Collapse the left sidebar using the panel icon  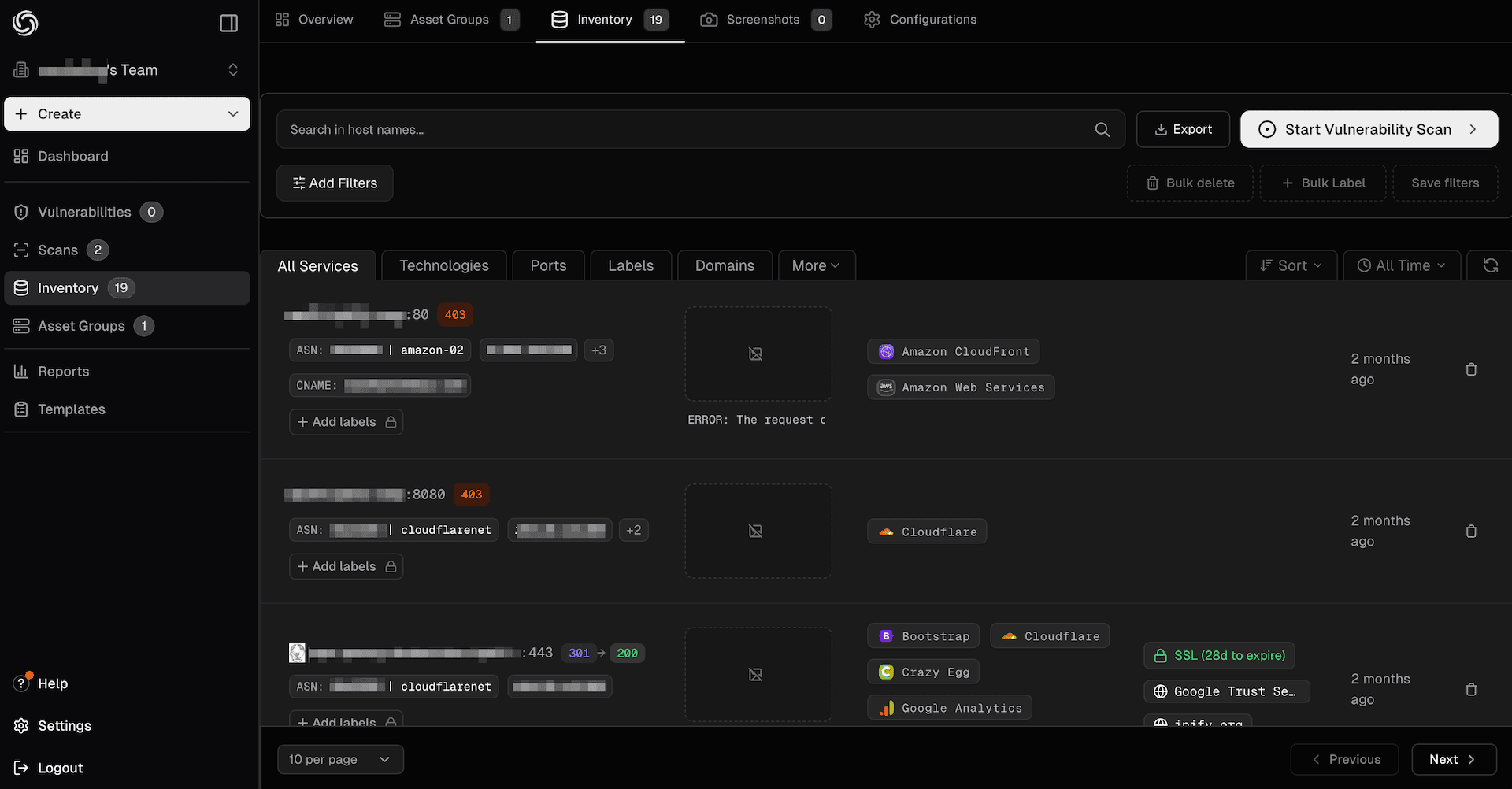228,23
